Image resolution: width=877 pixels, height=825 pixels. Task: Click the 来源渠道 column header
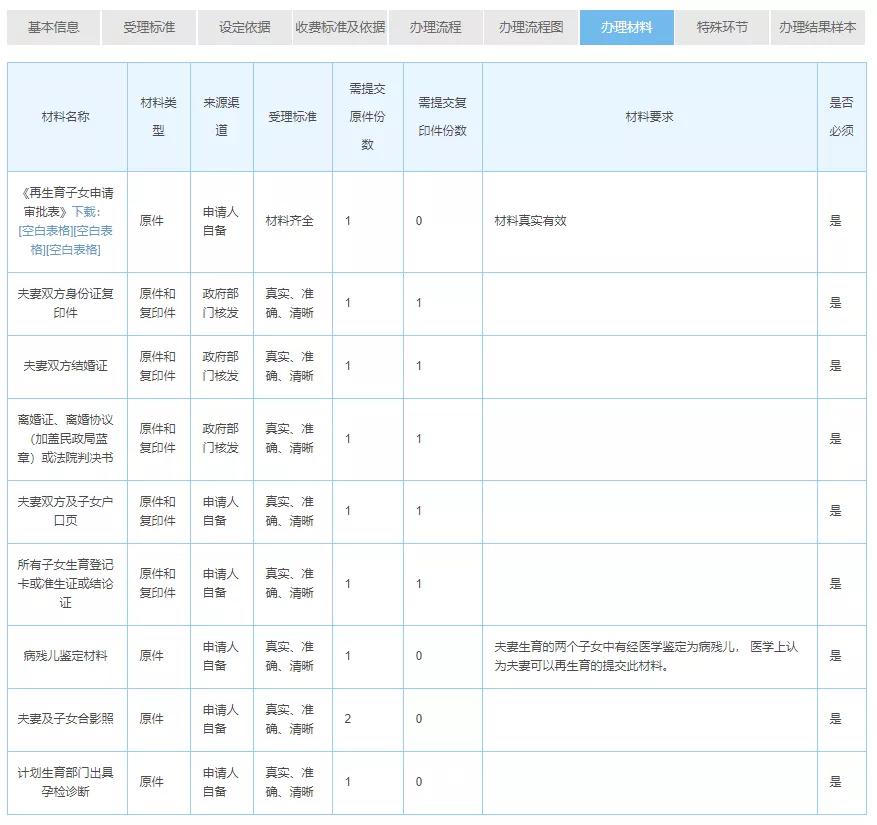tap(221, 116)
